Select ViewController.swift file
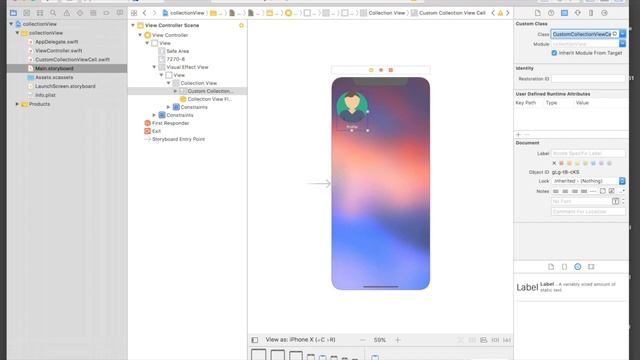The image size is (640, 360). pos(58,51)
